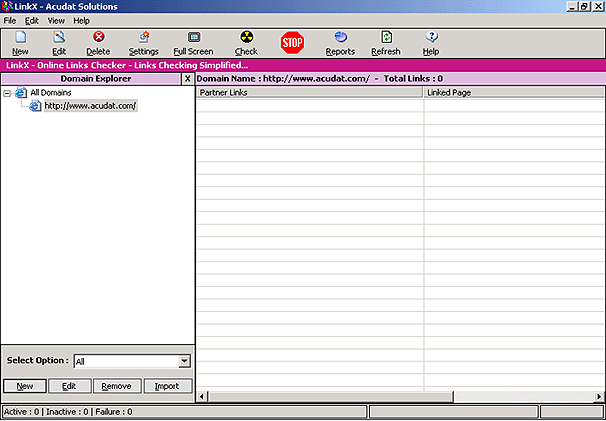Screen dimensions: 606x421
Task: Collapse the All Domains tree node
Action: point(7,93)
